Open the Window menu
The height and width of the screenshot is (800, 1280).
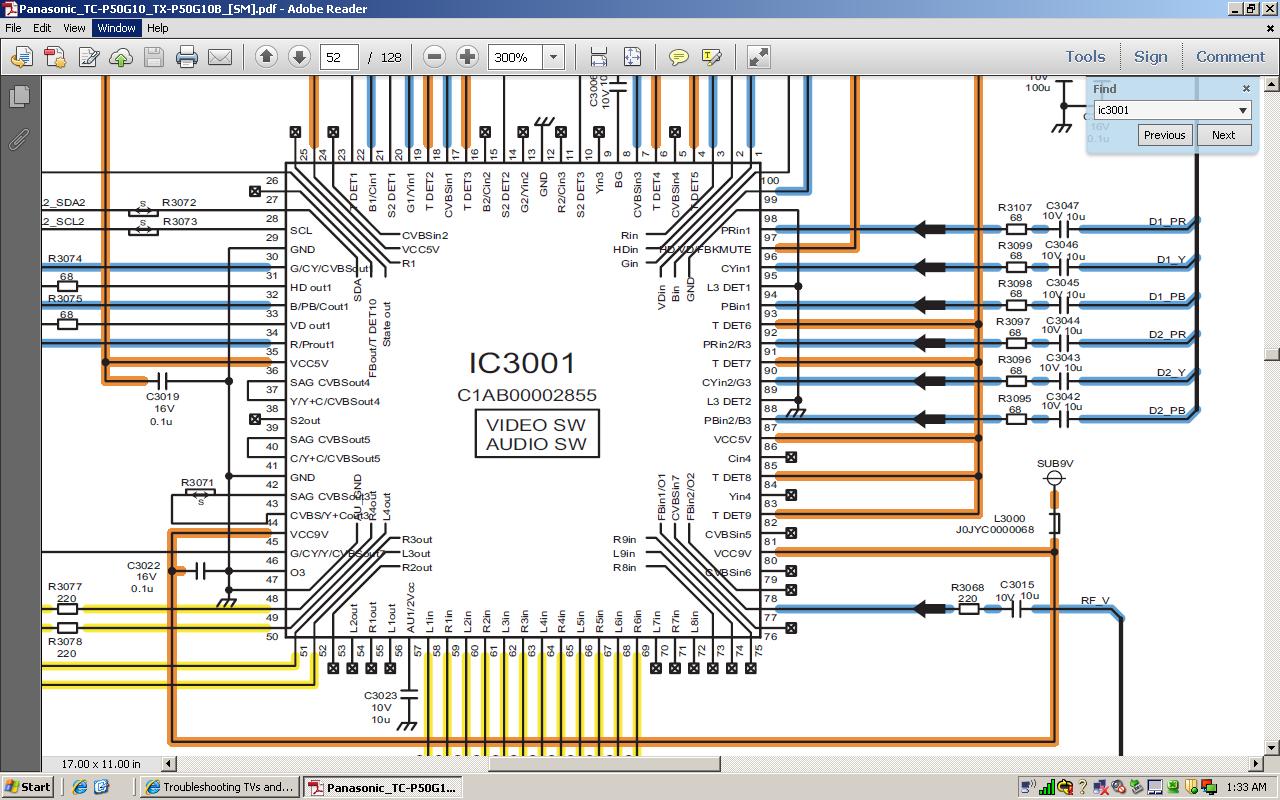point(116,28)
